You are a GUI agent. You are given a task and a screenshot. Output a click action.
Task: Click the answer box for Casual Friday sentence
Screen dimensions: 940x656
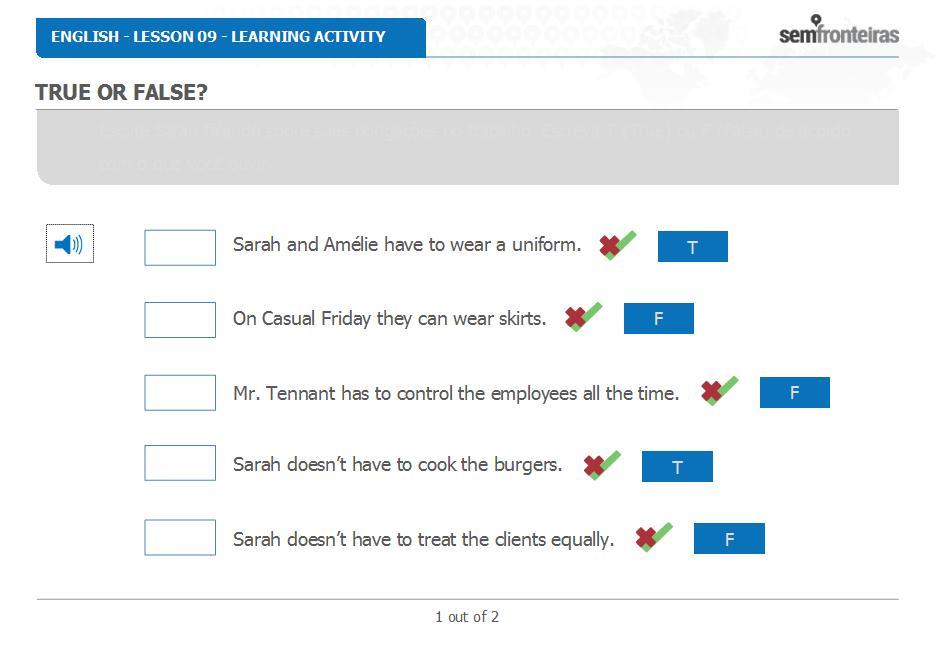pos(180,320)
